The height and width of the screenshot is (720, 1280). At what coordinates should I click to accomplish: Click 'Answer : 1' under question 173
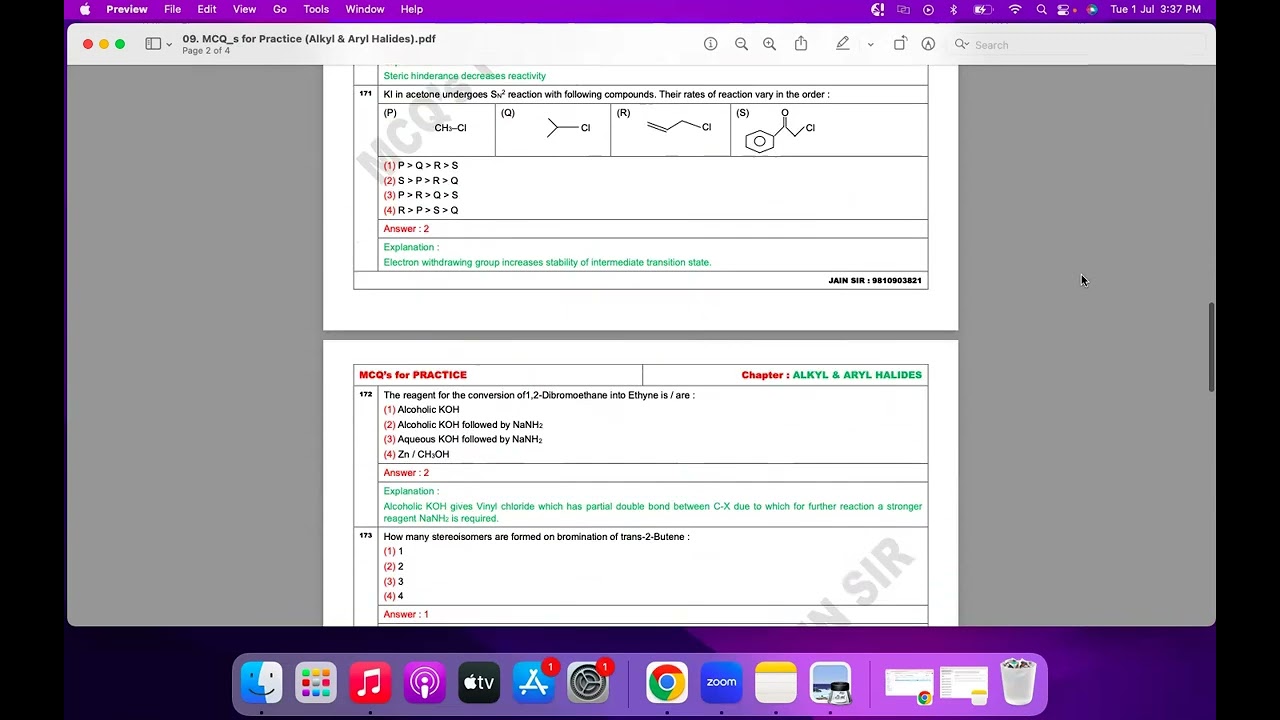point(406,614)
